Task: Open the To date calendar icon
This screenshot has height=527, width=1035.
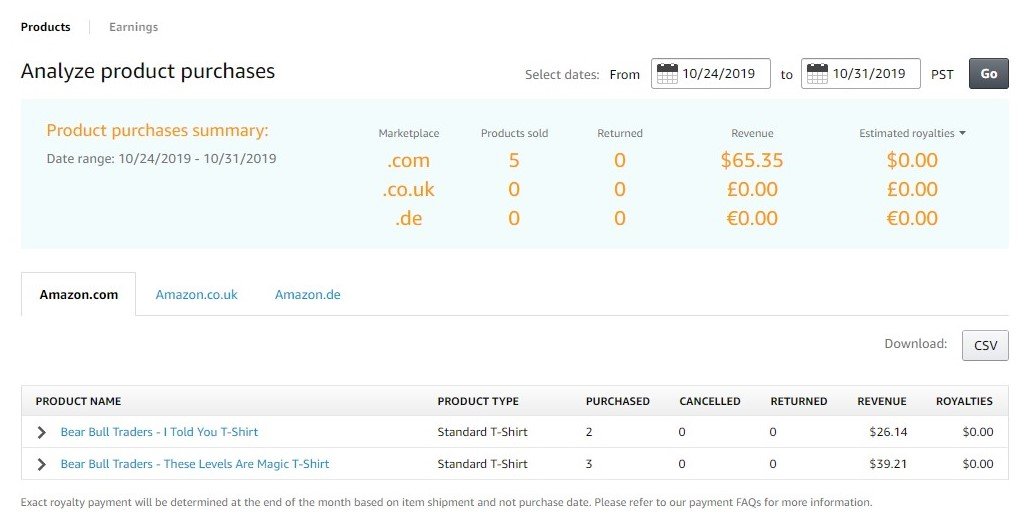Action: pyautogui.click(x=817, y=73)
